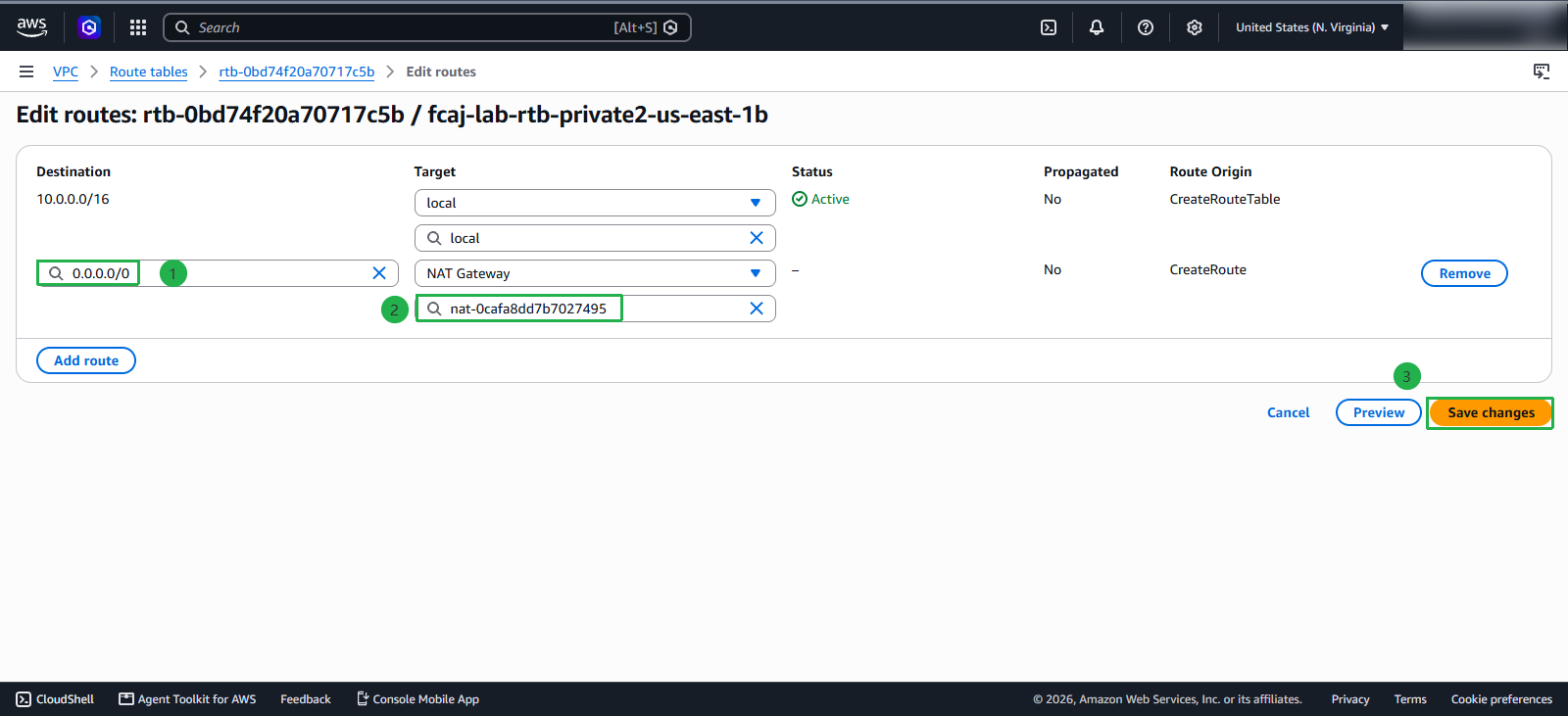This screenshot has height=716, width=1568.
Task: Open Cookie preferences in the footer
Action: (x=1501, y=699)
